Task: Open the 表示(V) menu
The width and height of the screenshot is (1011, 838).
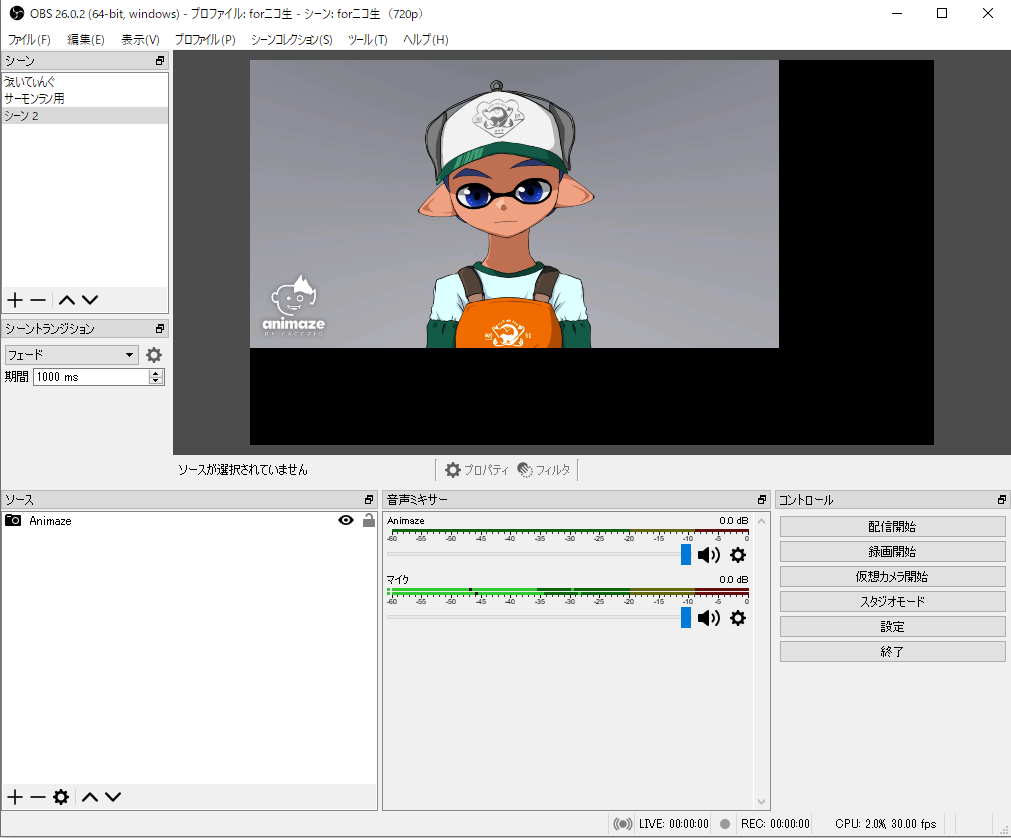Action: point(140,39)
